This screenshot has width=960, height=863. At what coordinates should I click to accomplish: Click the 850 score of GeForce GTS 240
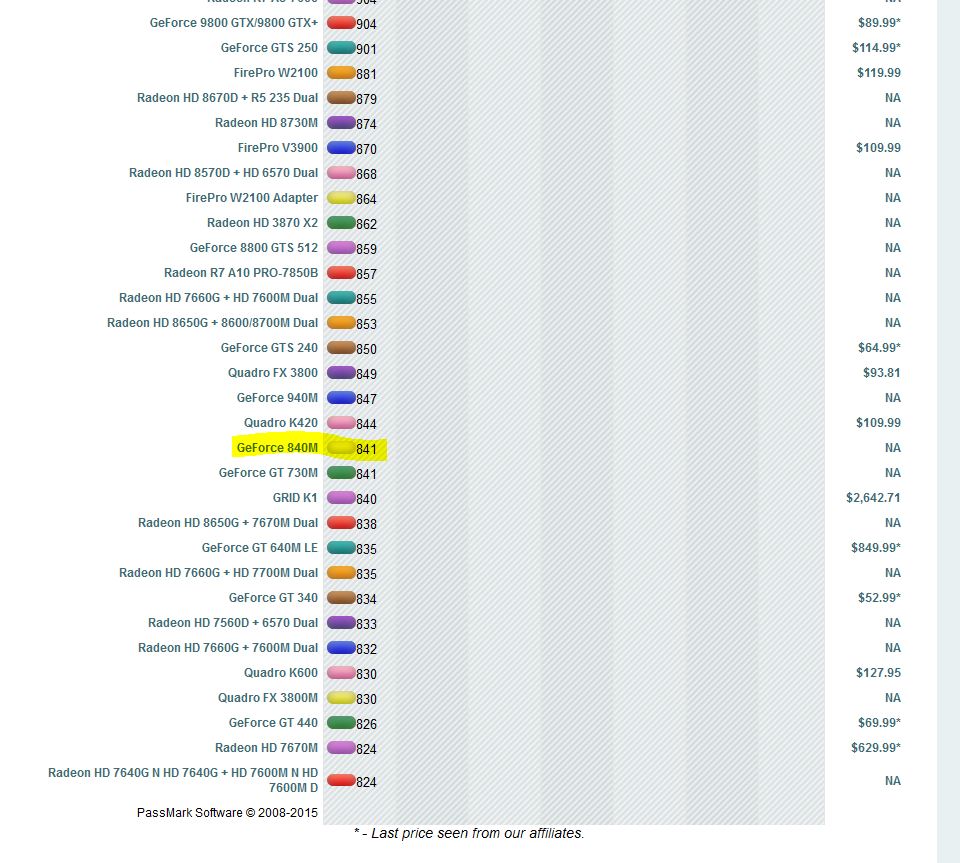click(366, 349)
